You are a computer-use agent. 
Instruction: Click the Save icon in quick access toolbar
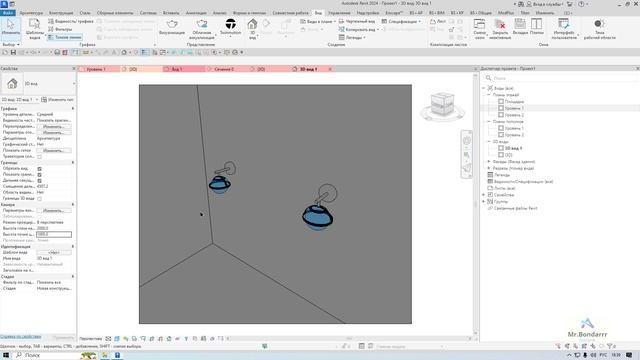pyautogui.click(x=13, y=52)
